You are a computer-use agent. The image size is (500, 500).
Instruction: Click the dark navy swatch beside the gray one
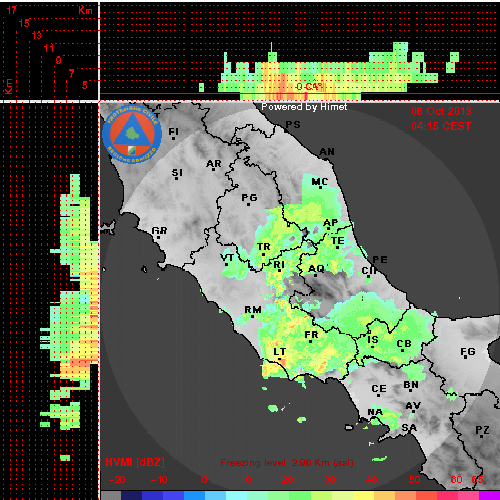(x=131, y=495)
